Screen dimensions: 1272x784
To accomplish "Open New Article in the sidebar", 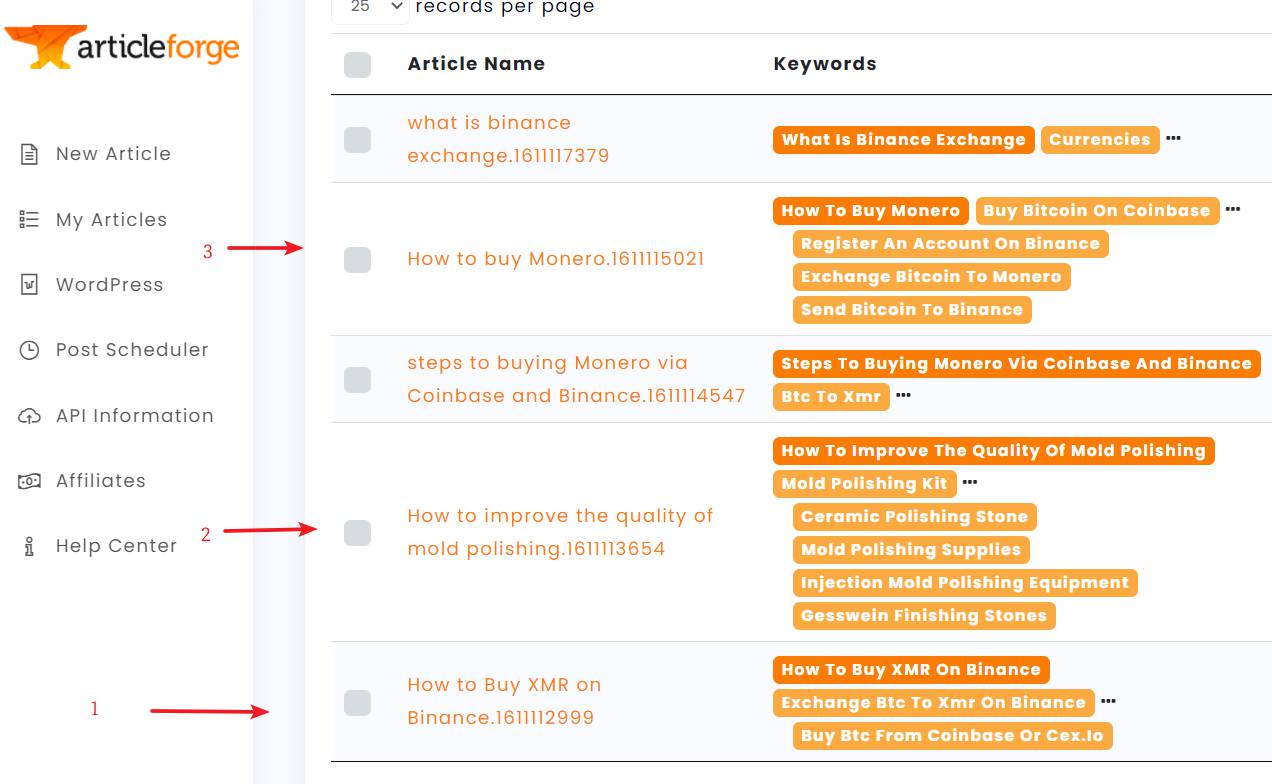I will (113, 154).
